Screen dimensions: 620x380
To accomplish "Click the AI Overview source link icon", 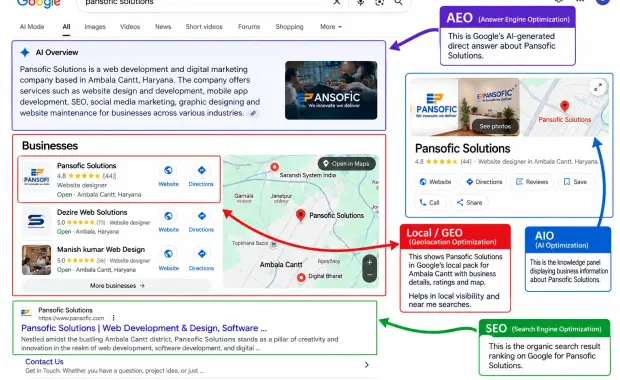I will pyautogui.click(x=253, y=113).
